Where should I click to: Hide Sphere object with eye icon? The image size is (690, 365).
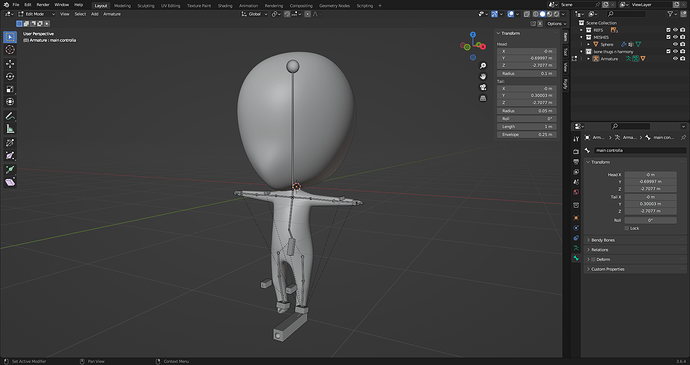pyautogui.click(x=675, y=44)
